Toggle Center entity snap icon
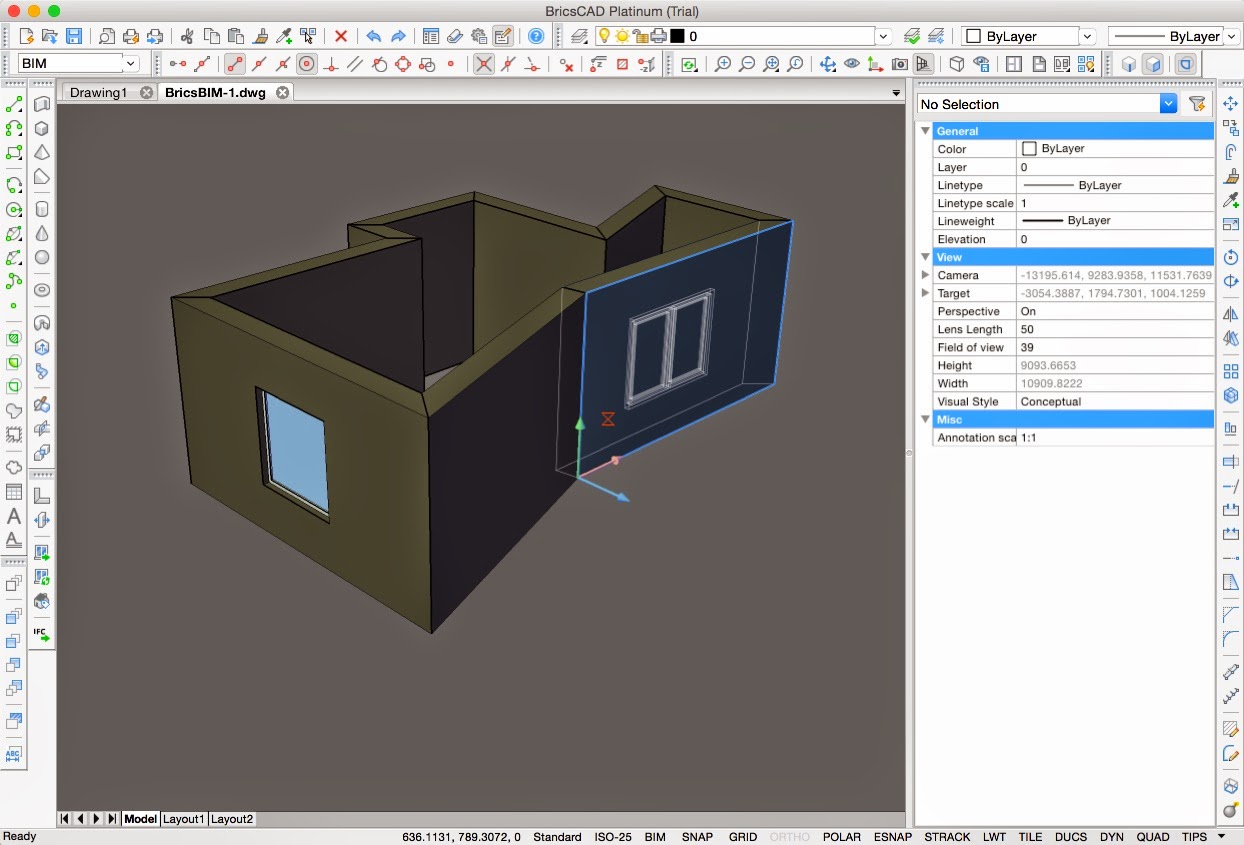The image size is (1244, 845). point(307,64)
